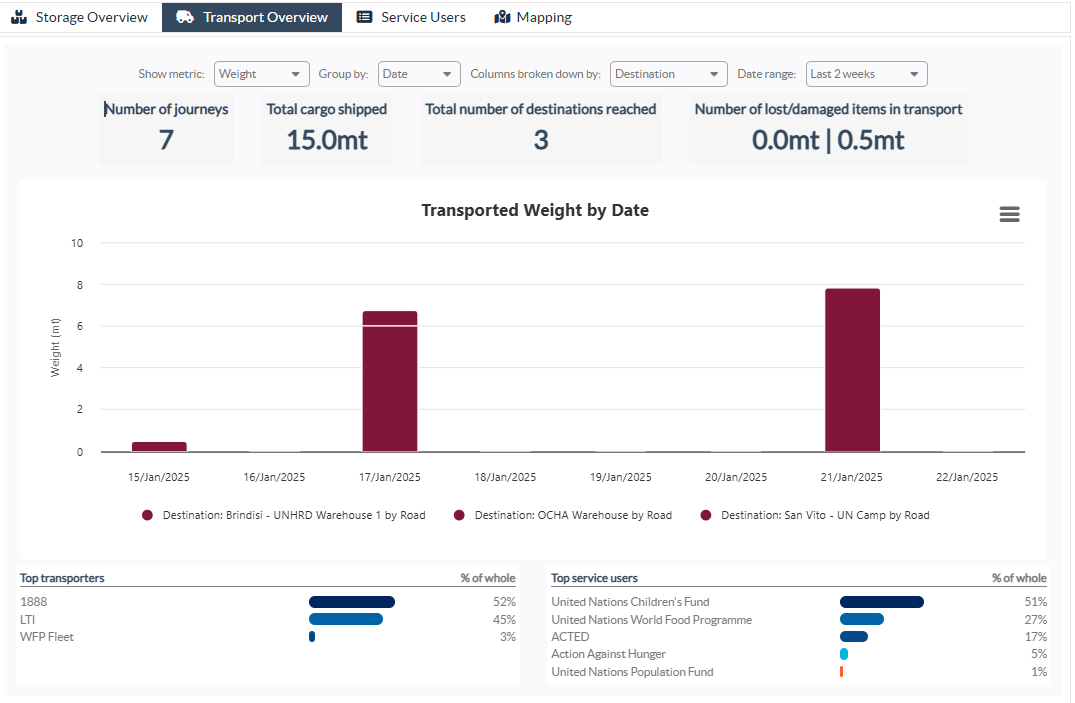Click the ACTED service user entry

(x=570, y=636)
